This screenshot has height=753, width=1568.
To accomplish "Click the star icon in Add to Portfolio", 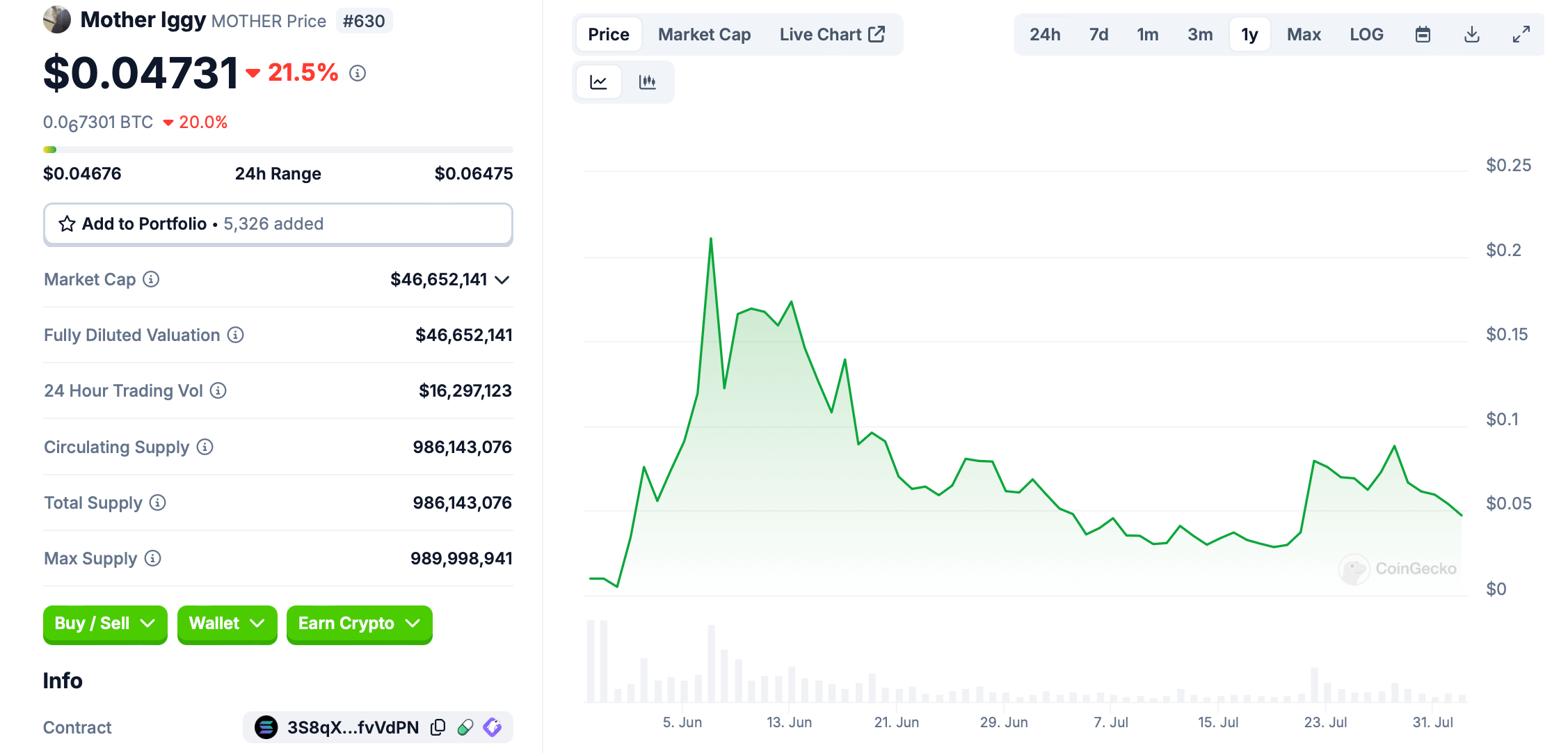I will pyautogui.click(x=67, y=223).
